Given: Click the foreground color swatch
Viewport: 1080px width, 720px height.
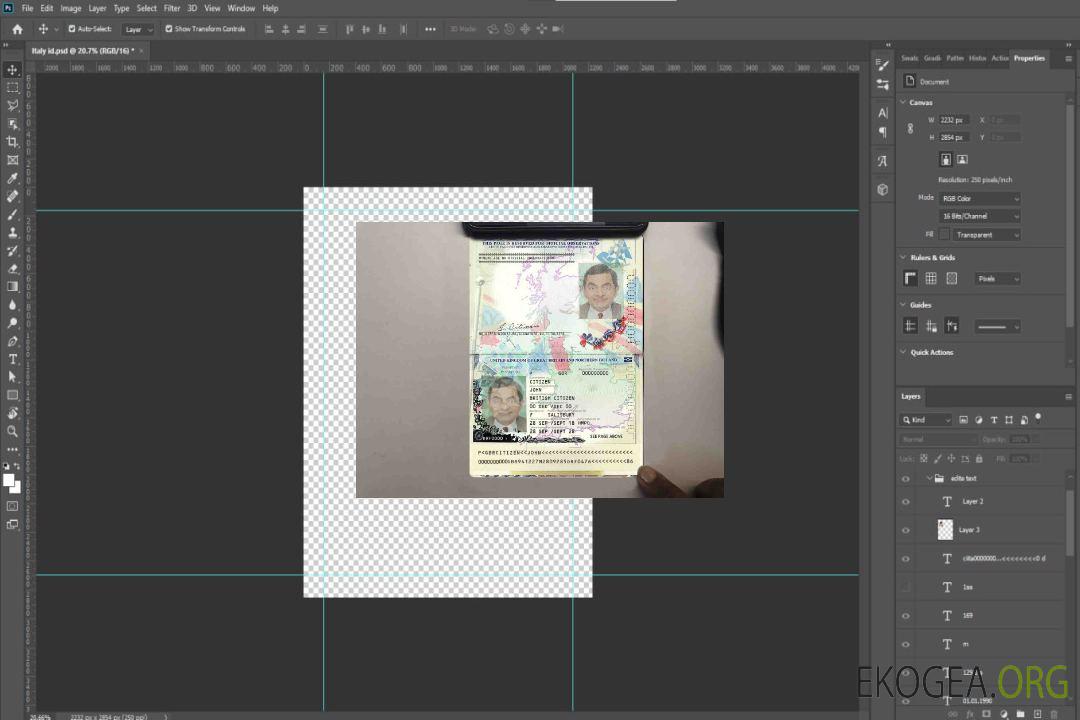Looking at the screenshot, I should click(x=9, y=480).
